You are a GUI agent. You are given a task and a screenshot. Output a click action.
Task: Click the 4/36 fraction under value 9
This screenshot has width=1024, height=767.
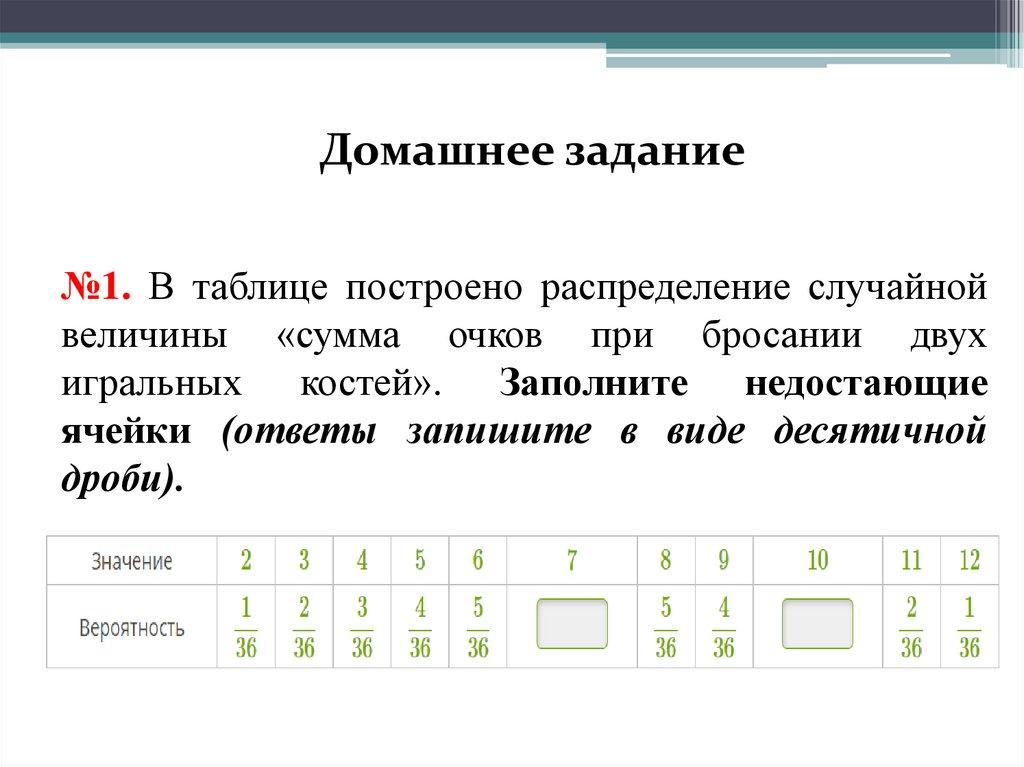(x=723, y=628)
